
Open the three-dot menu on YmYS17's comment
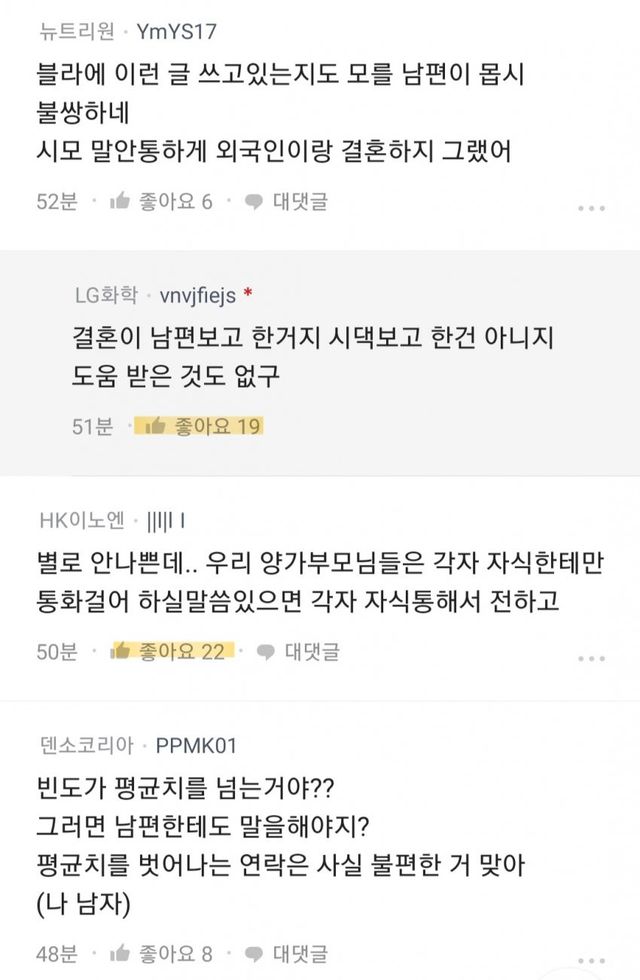click(x=591, y=209)
